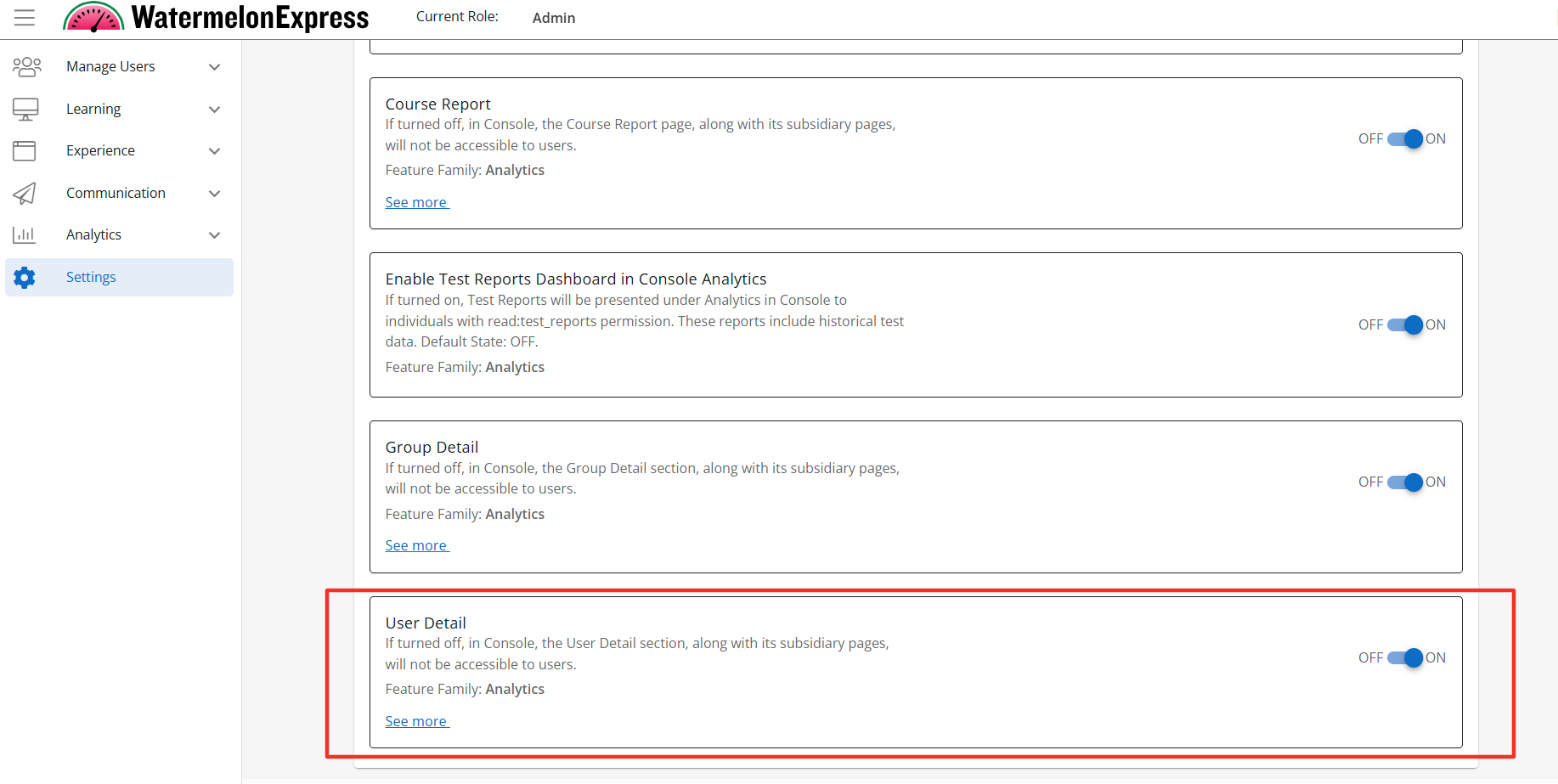Click the WatermelonExpress logo
The image size is (1558, 784).
point(217,18)
